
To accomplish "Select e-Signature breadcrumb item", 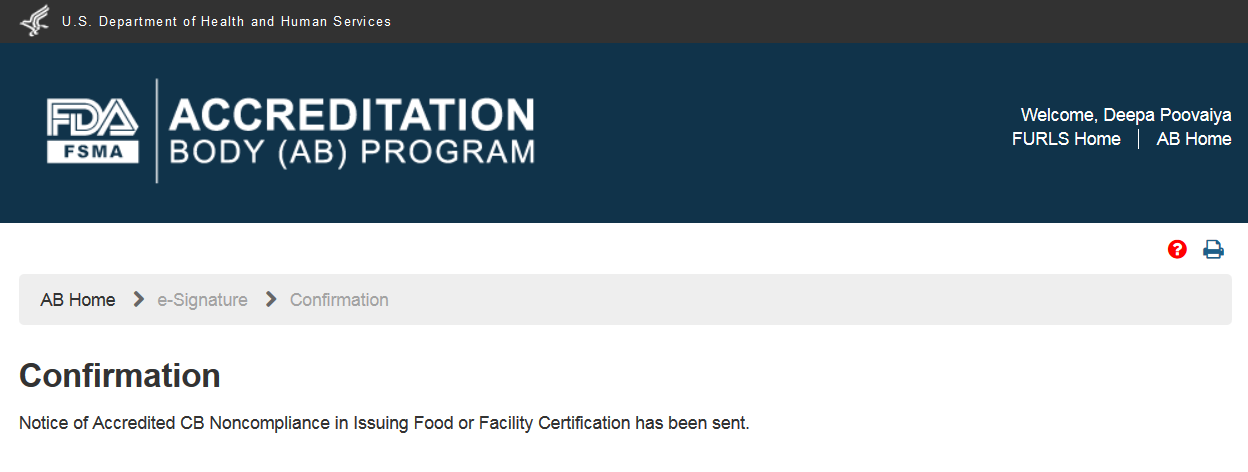I will [x=203, y=300].
